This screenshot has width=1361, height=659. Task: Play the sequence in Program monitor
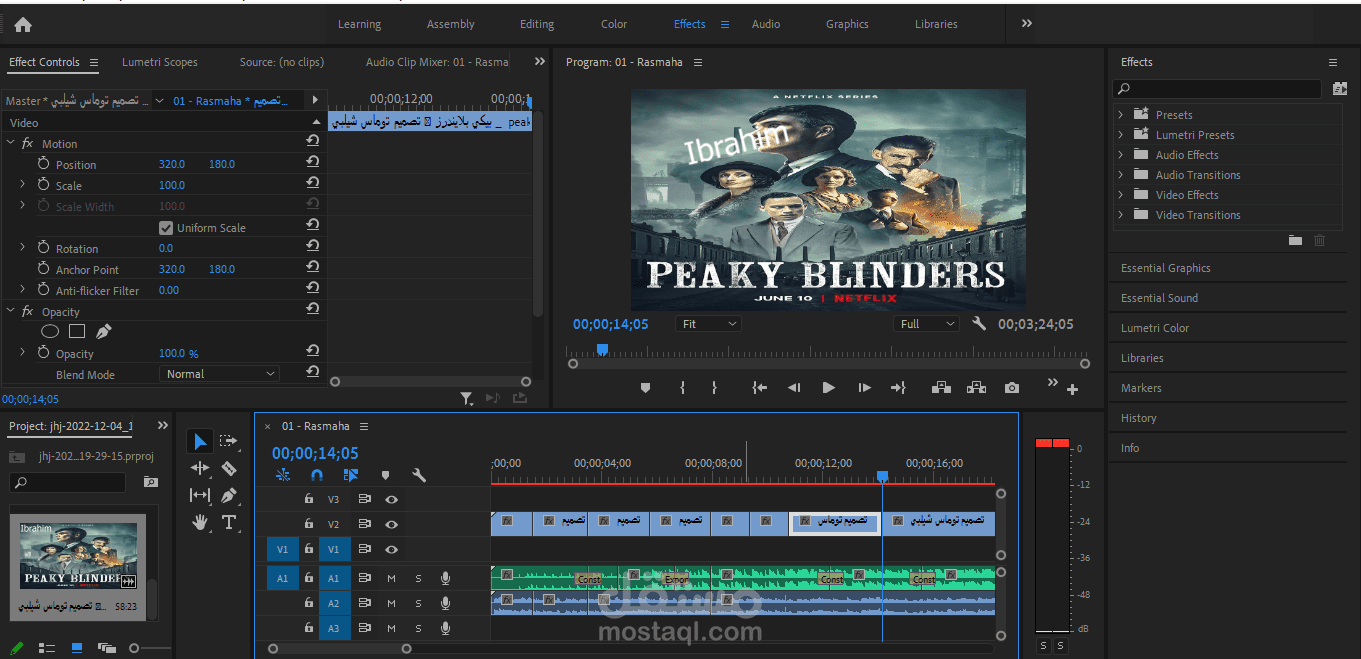click(x=828, y=388)
